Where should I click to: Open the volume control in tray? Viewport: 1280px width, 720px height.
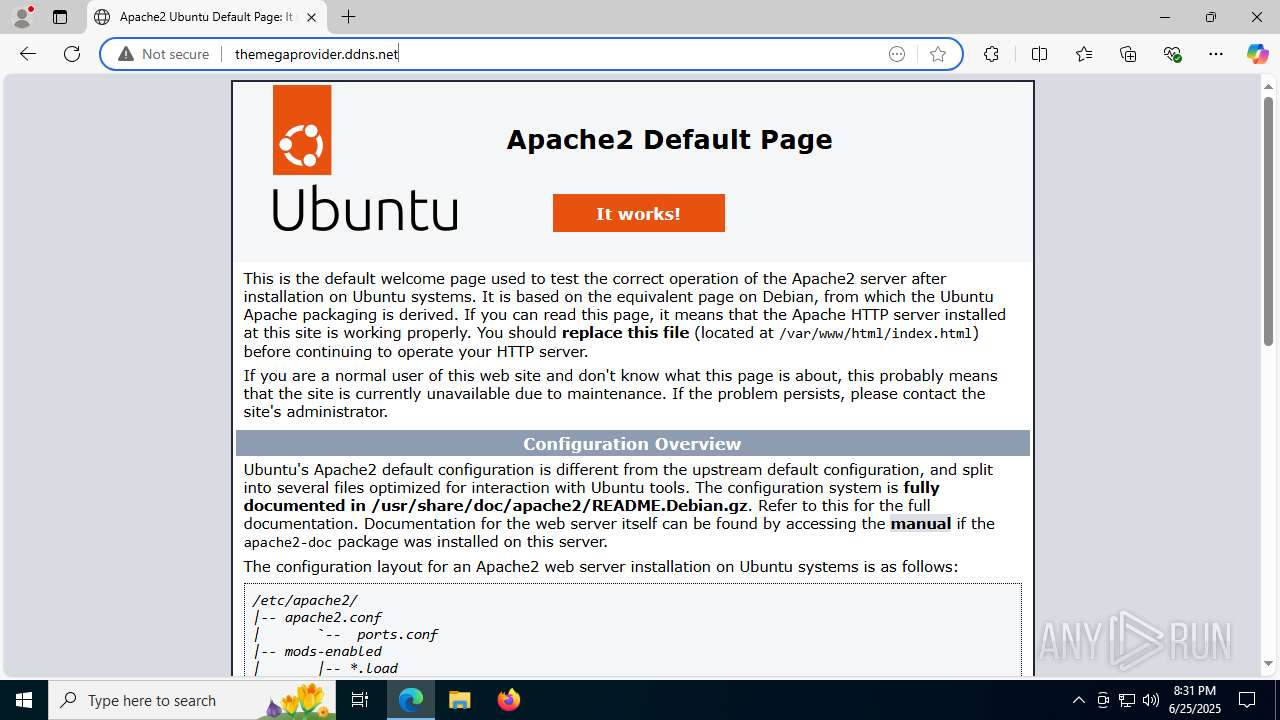coord(1151,700)
